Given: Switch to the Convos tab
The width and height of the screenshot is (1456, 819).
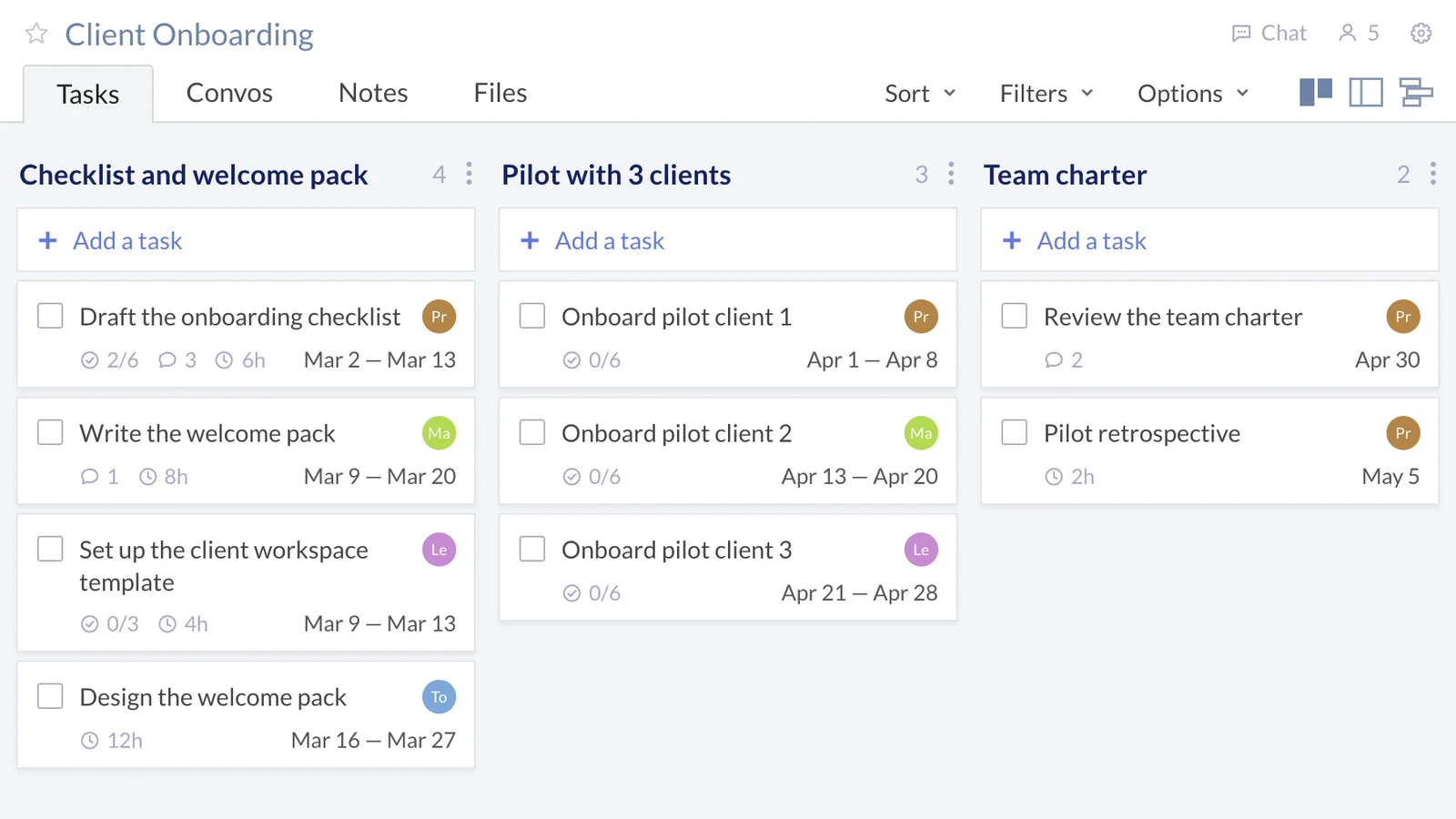Looking at the screenshot, I should pos(229,93).
